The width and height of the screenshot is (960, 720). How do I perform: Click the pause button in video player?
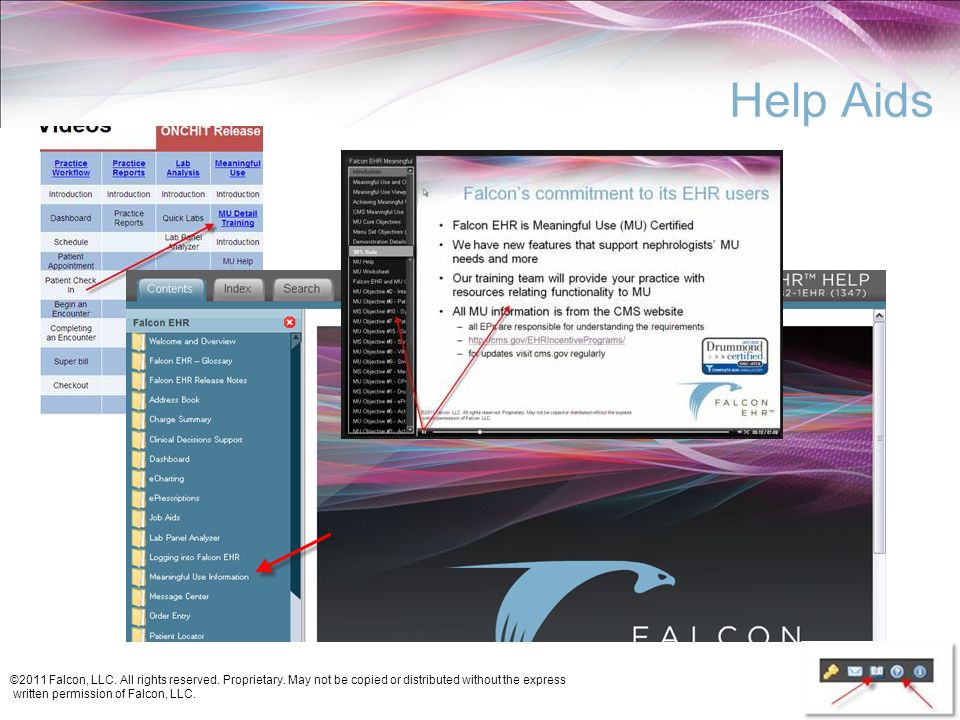point(423,432)
